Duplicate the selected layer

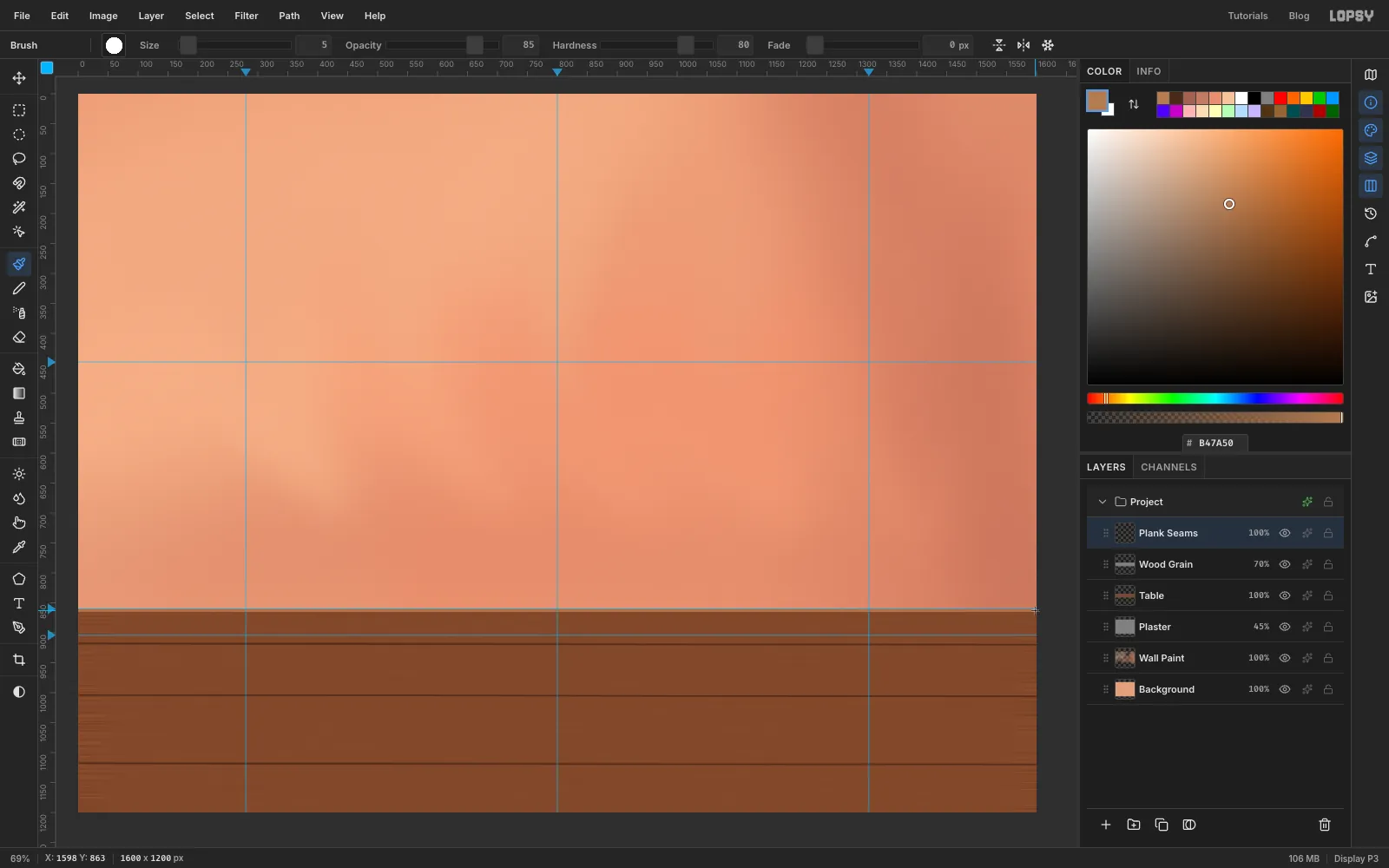click(1162, 825)
